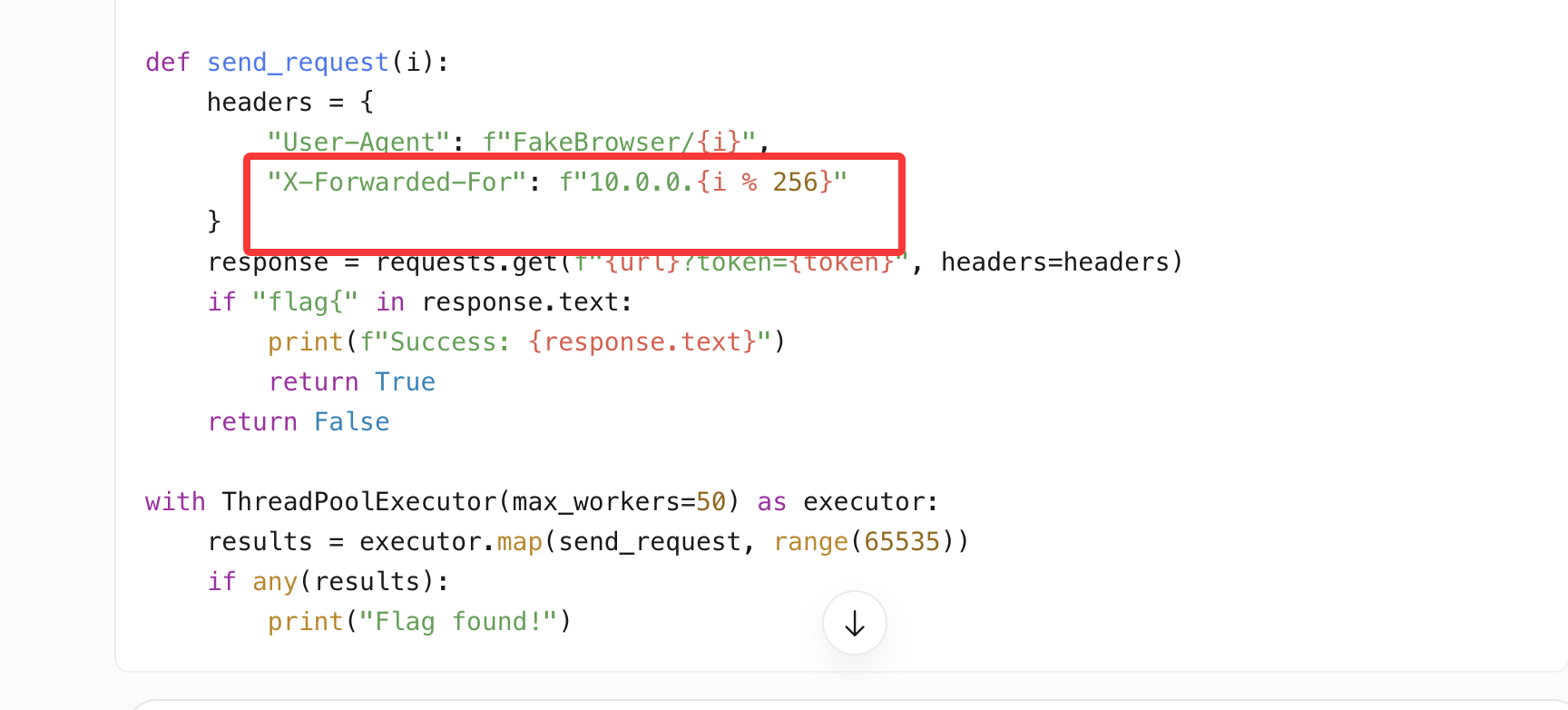Click the "True" return value
The image size is (1568, 710).
coord(405,382)
